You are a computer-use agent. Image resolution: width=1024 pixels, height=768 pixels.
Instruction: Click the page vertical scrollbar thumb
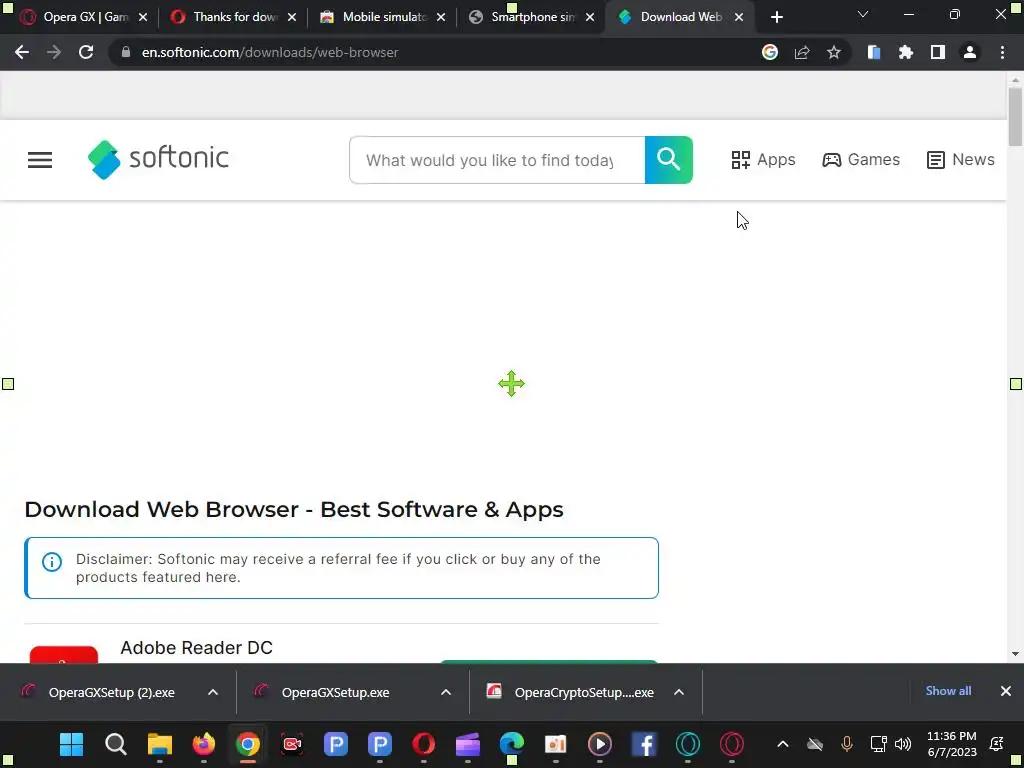coord(1015,117)
